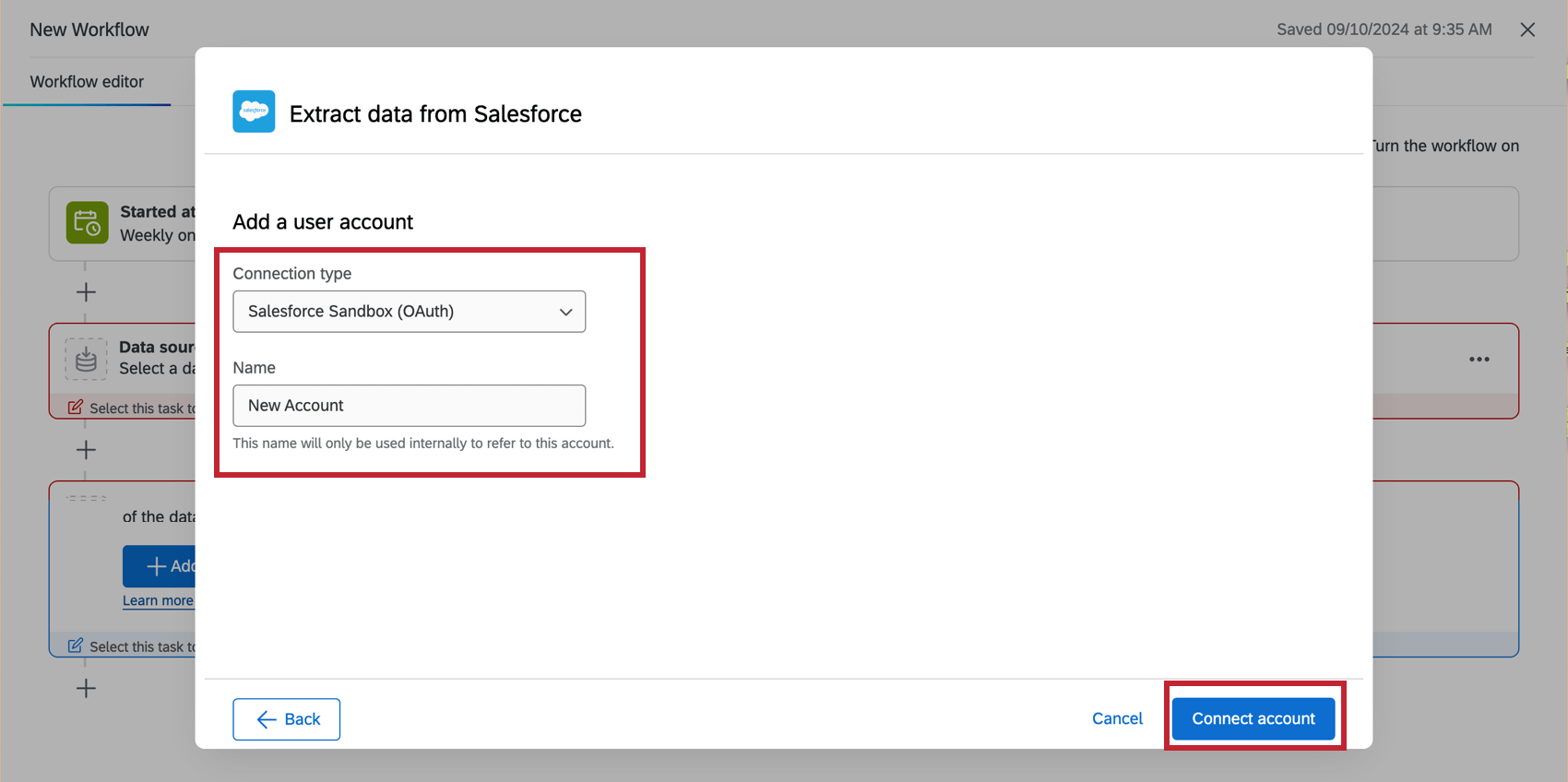1568x782 pixels.
Task: Click the Data source database icon
Action: tap(86, 359)
